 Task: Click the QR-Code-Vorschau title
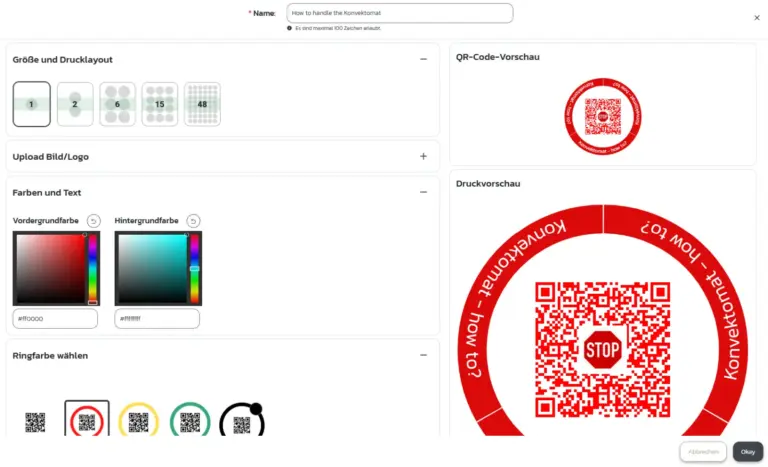pyautogui.click(x=498, y=57)
